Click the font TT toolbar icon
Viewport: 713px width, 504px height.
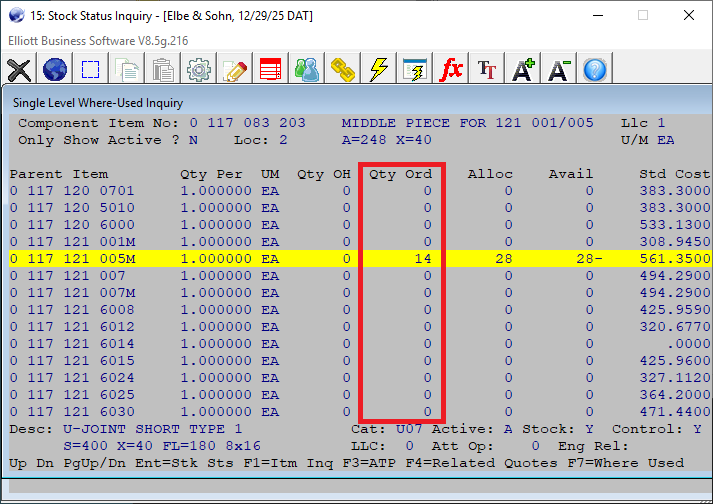click(x=487, y=70)
